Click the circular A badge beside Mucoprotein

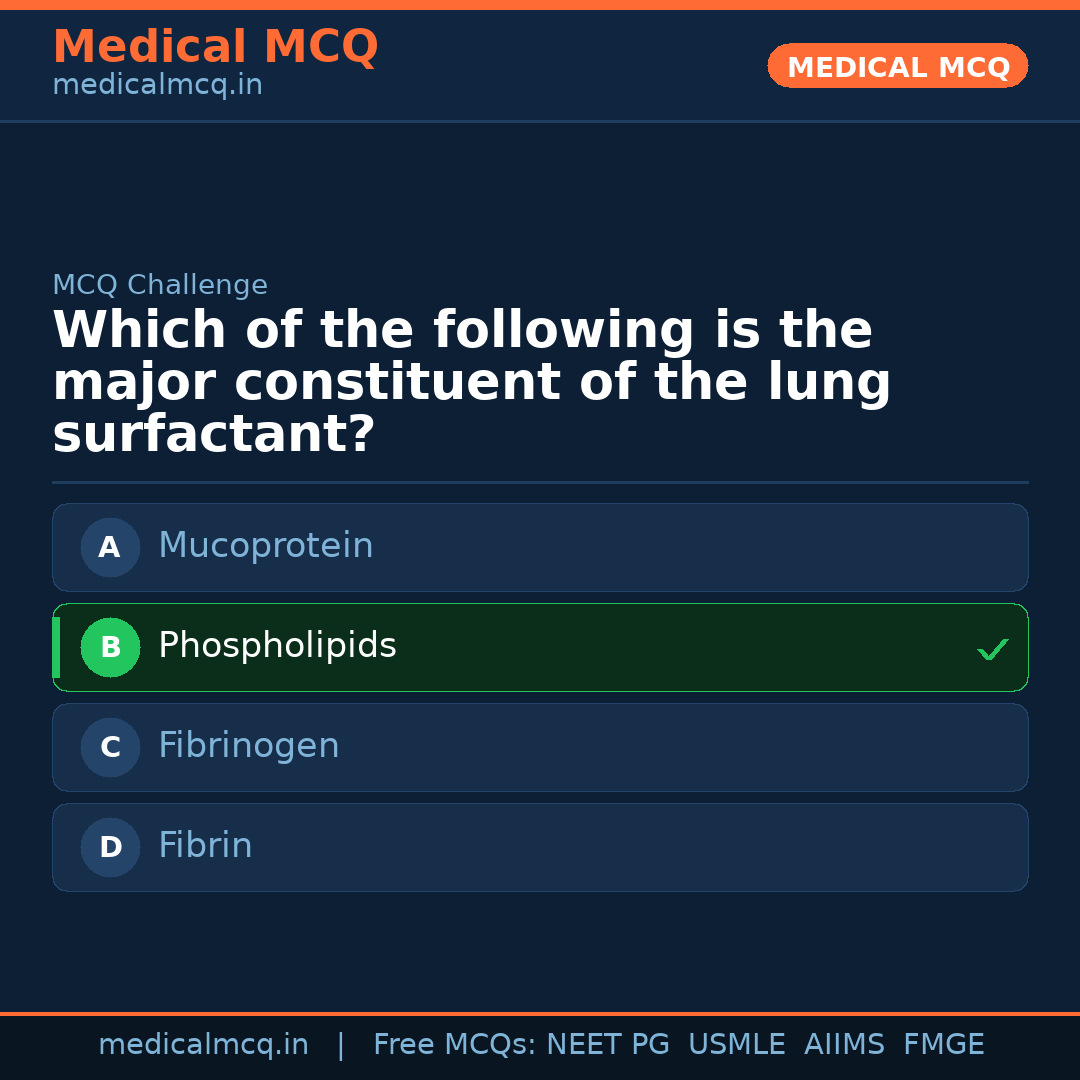coord(110,547)
